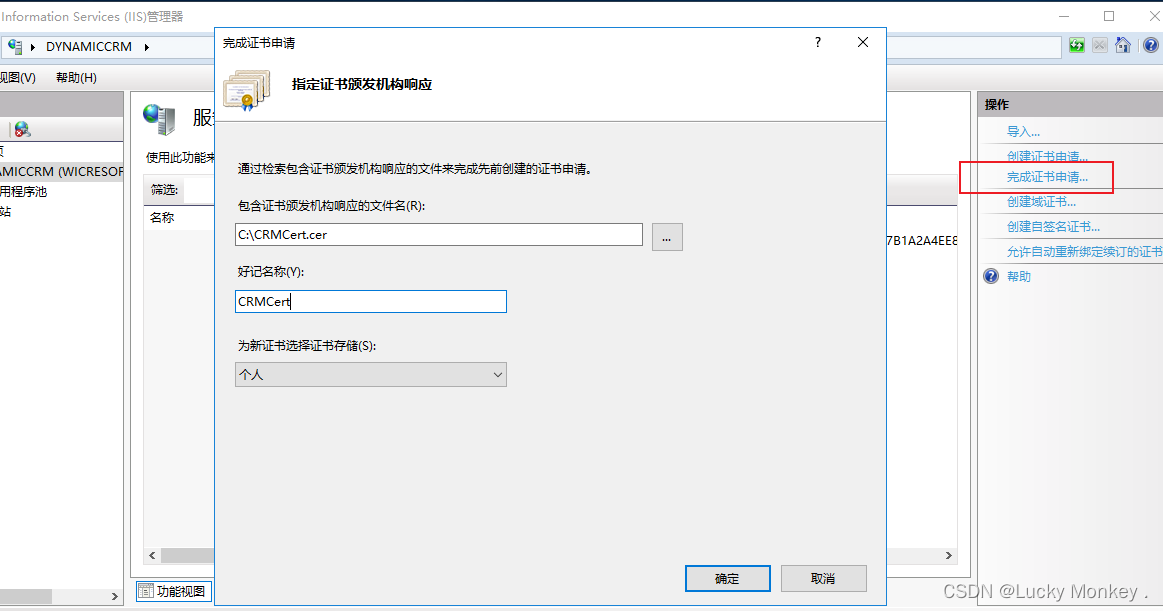Click the server globe icon in the breadcrumb bar
Image resolution: width=1163 pixels, height=611 pixels.
pyautogui.click(x=17, y=45)
